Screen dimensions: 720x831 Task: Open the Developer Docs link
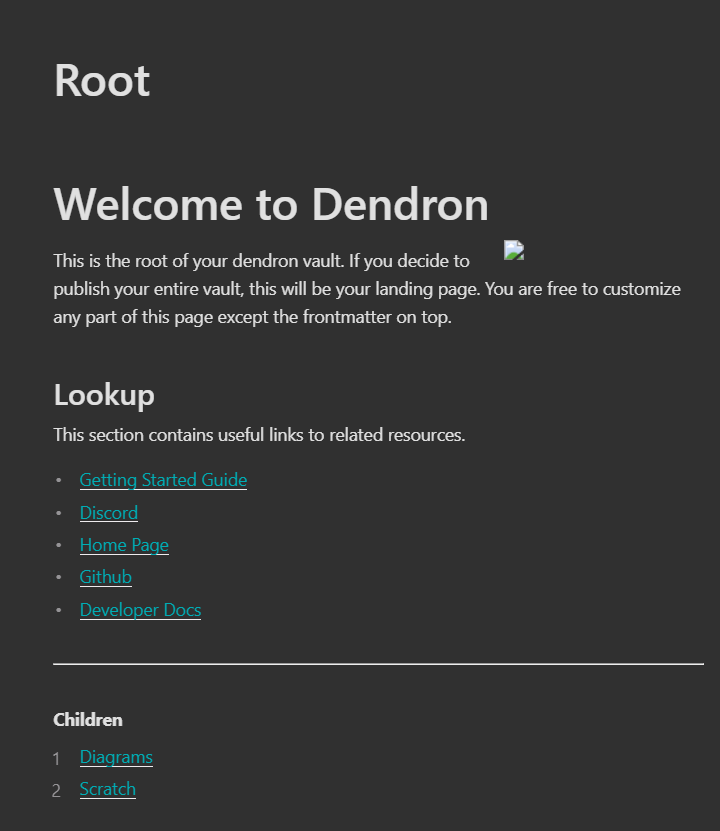(x=140, y=610)
